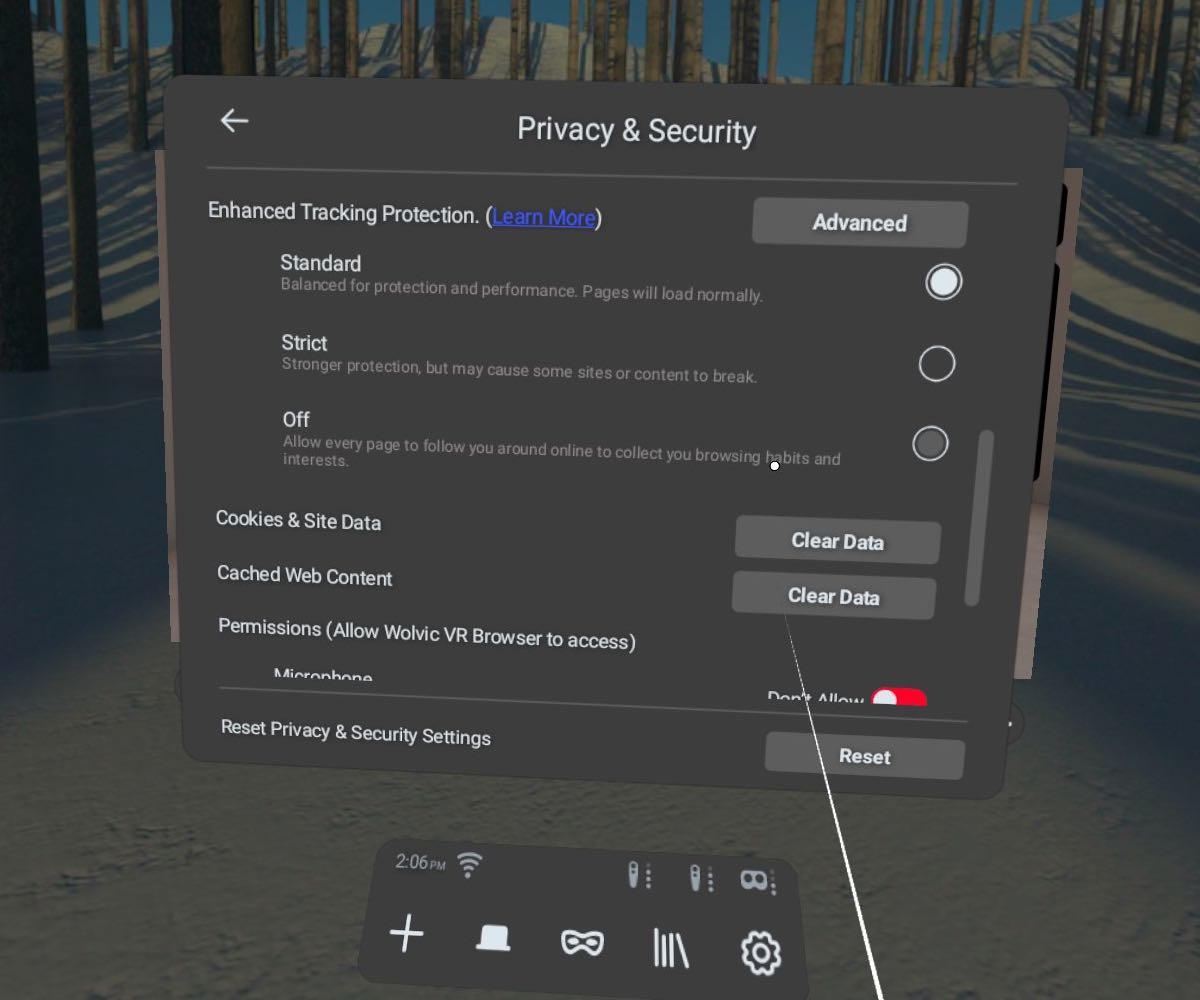Clear Data for Cached Web Content
The image size is (1200, 1000).
[833, 597]
